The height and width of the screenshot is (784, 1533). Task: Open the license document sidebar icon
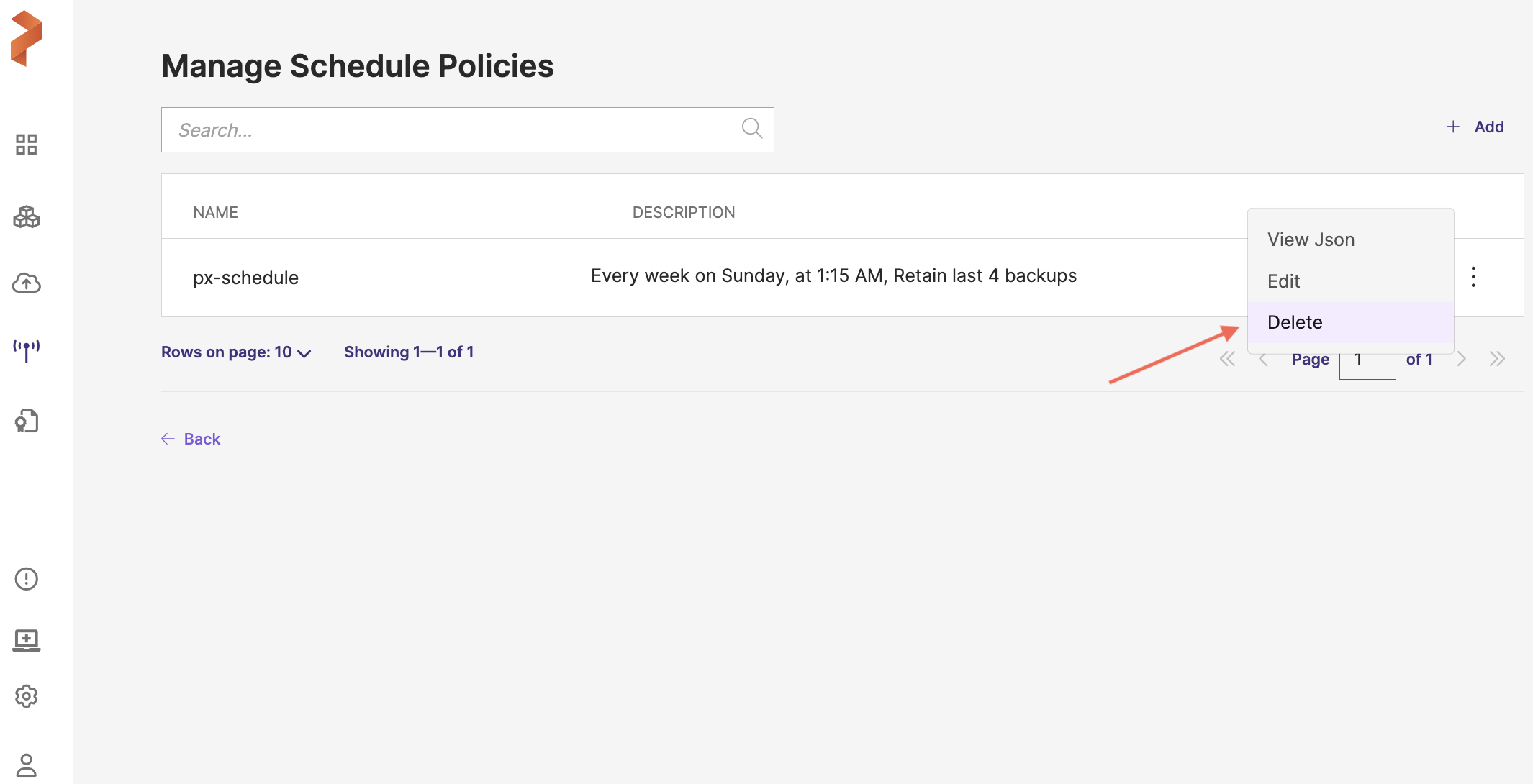click(27, 421)
